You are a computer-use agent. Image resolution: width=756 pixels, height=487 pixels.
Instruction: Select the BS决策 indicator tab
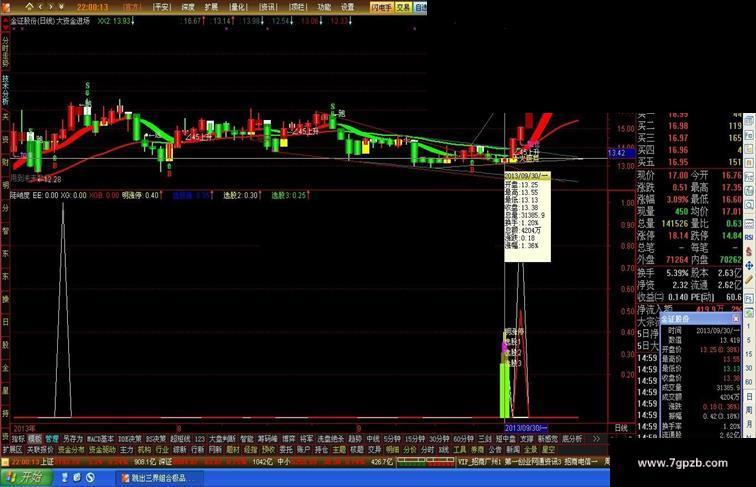[x=156, y=439]
